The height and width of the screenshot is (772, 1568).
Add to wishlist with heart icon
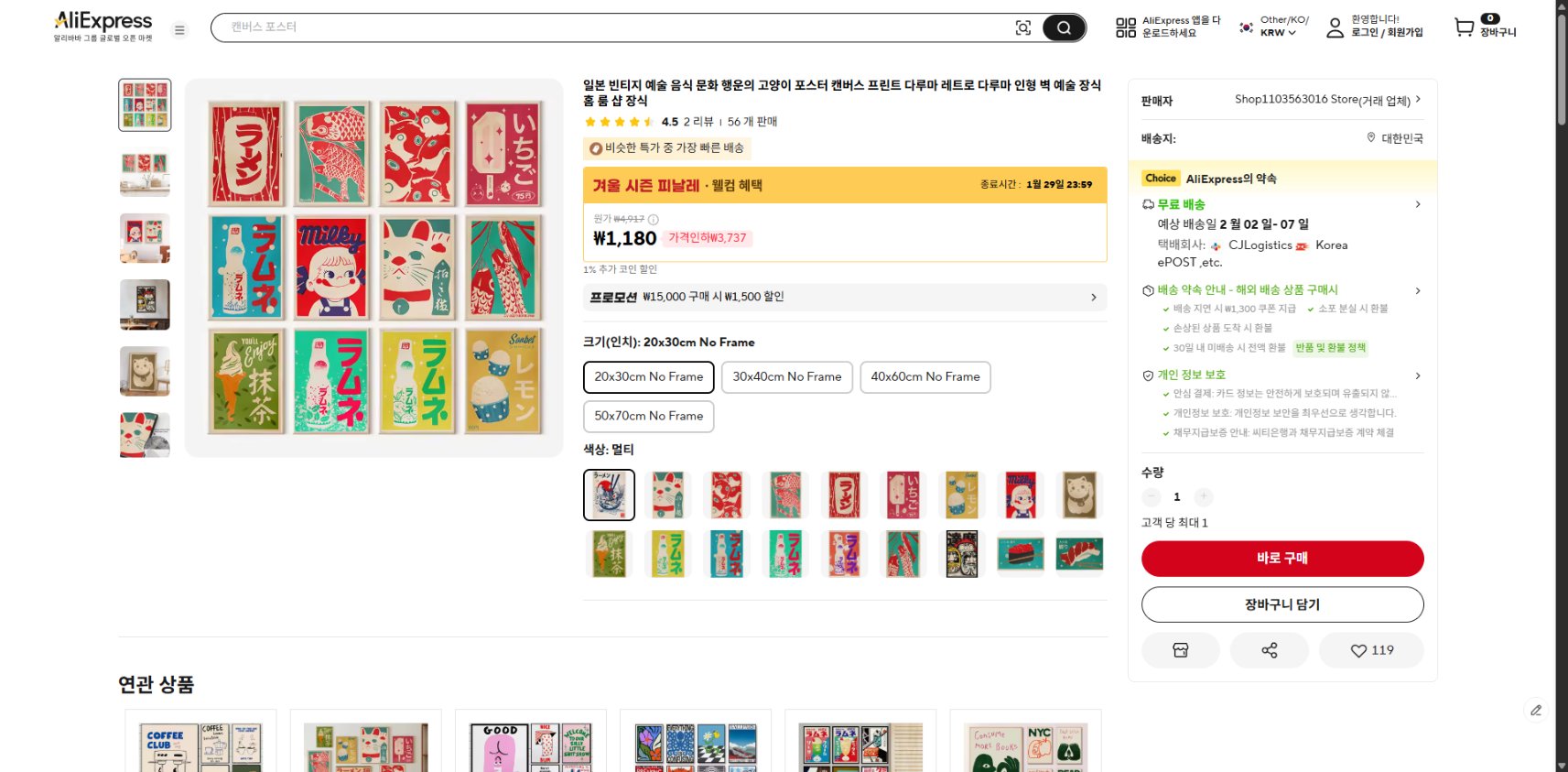click(1371, 650)
